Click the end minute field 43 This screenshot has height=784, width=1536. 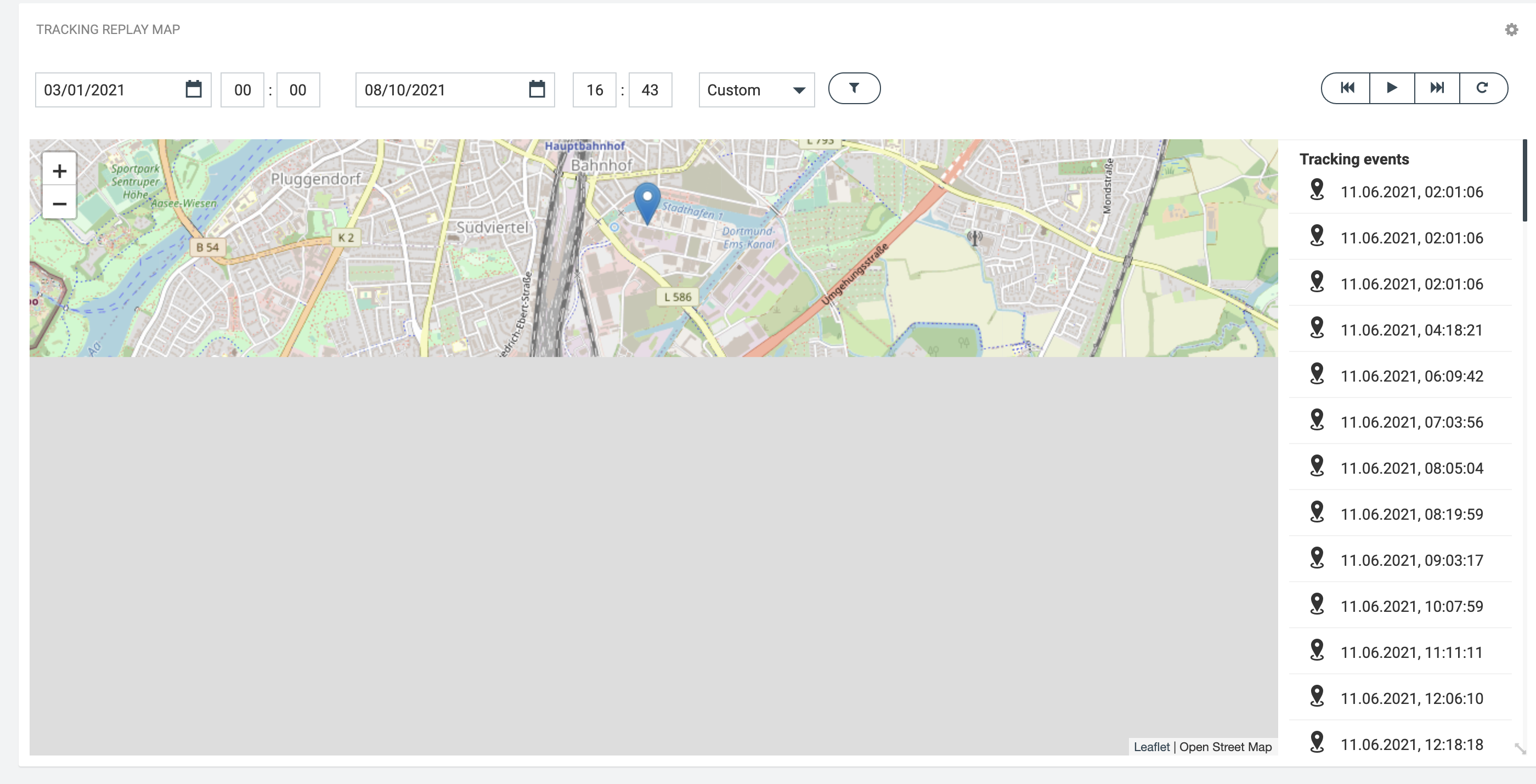pos(650,90)
